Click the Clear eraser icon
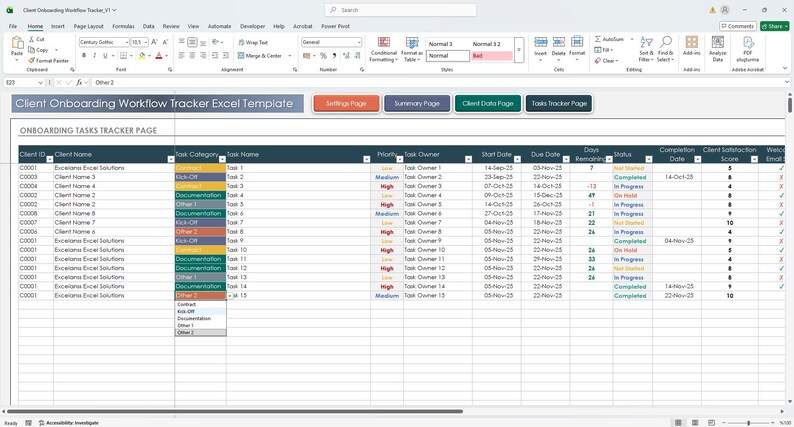Image resolution: width=794 pixels, height=427 pixels. tap(598, 60)
